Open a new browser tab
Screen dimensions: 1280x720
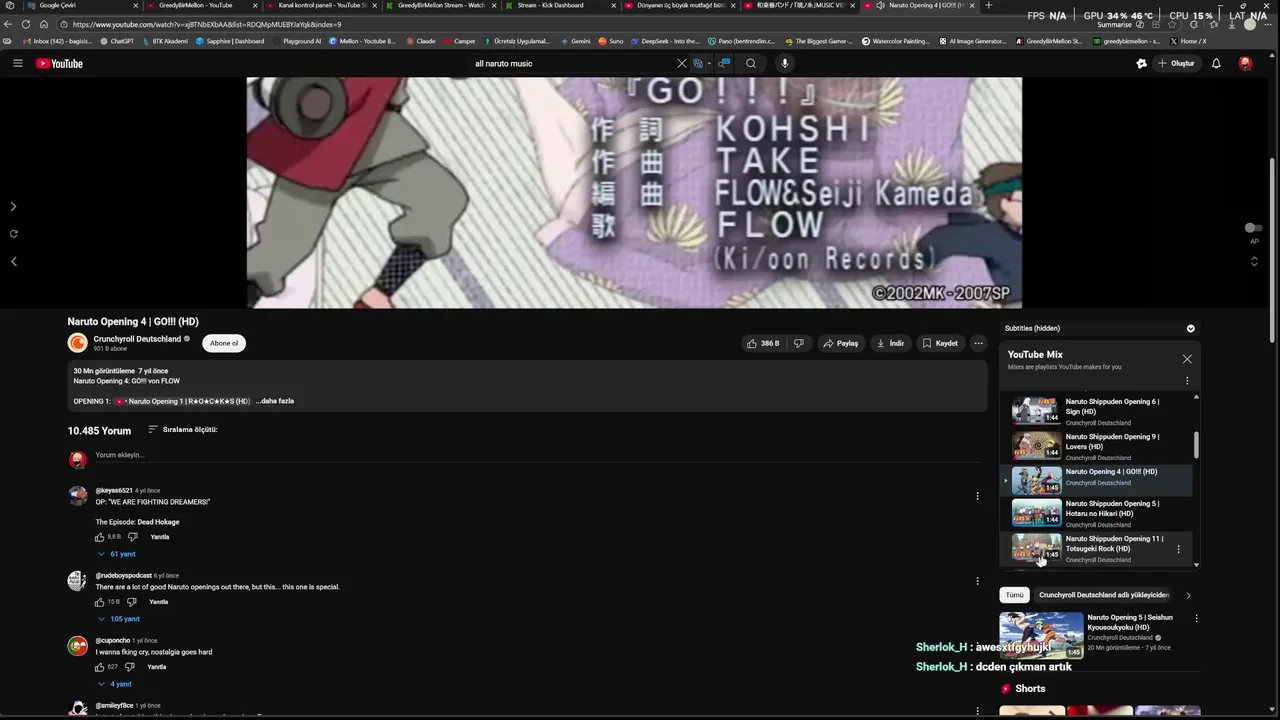(989, 5)
